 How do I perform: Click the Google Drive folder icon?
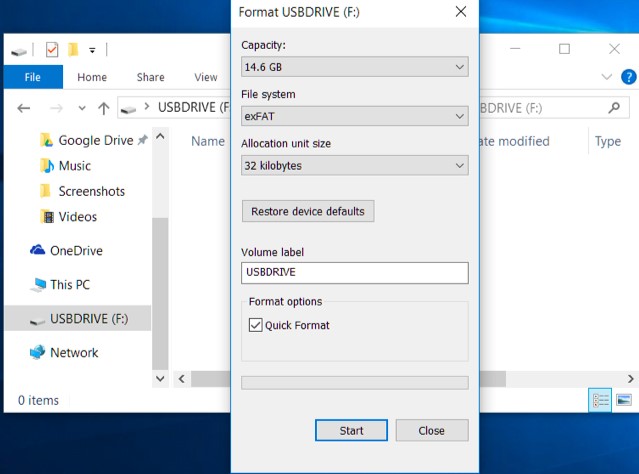46,140
